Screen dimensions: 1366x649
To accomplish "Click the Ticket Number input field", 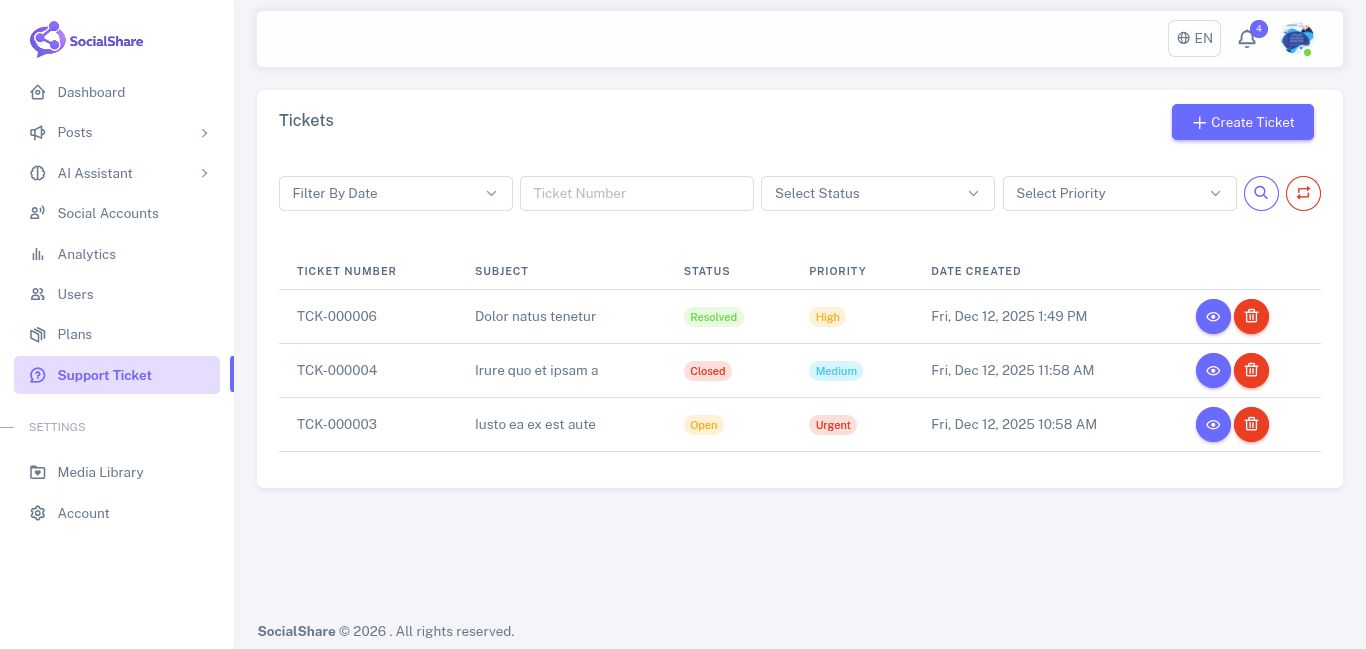I will (x=636, y=193).
